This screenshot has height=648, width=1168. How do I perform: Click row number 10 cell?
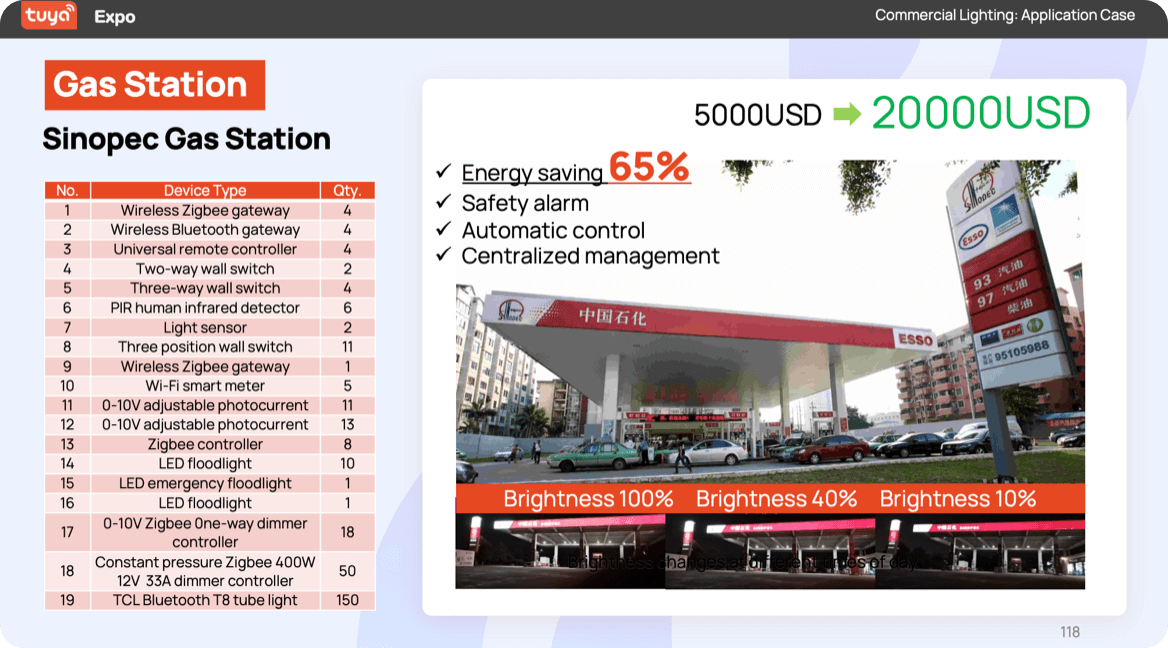click(x=67, y=386)
